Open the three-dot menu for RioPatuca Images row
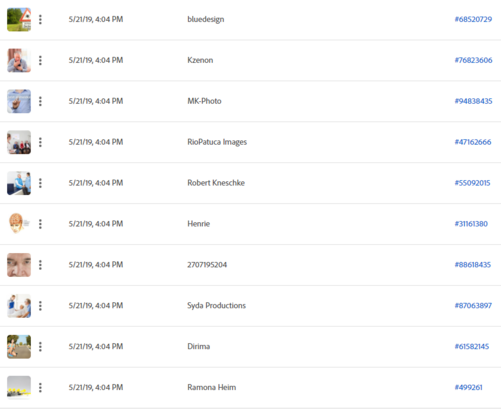 click(40, 142)
